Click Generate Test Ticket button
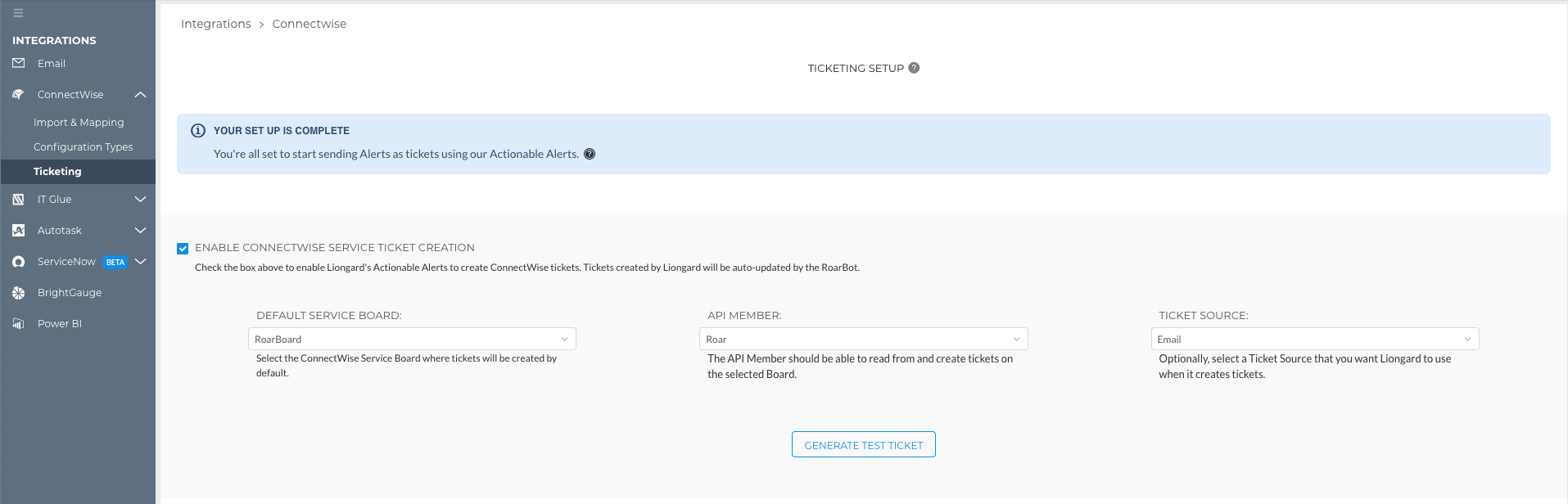 tap(863, 444)
